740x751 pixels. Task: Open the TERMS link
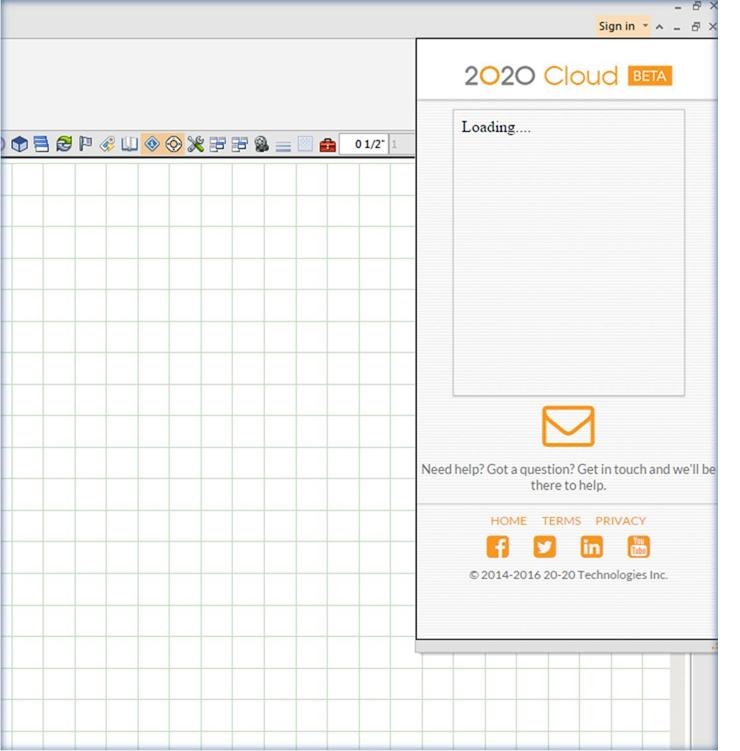[561, 521]
